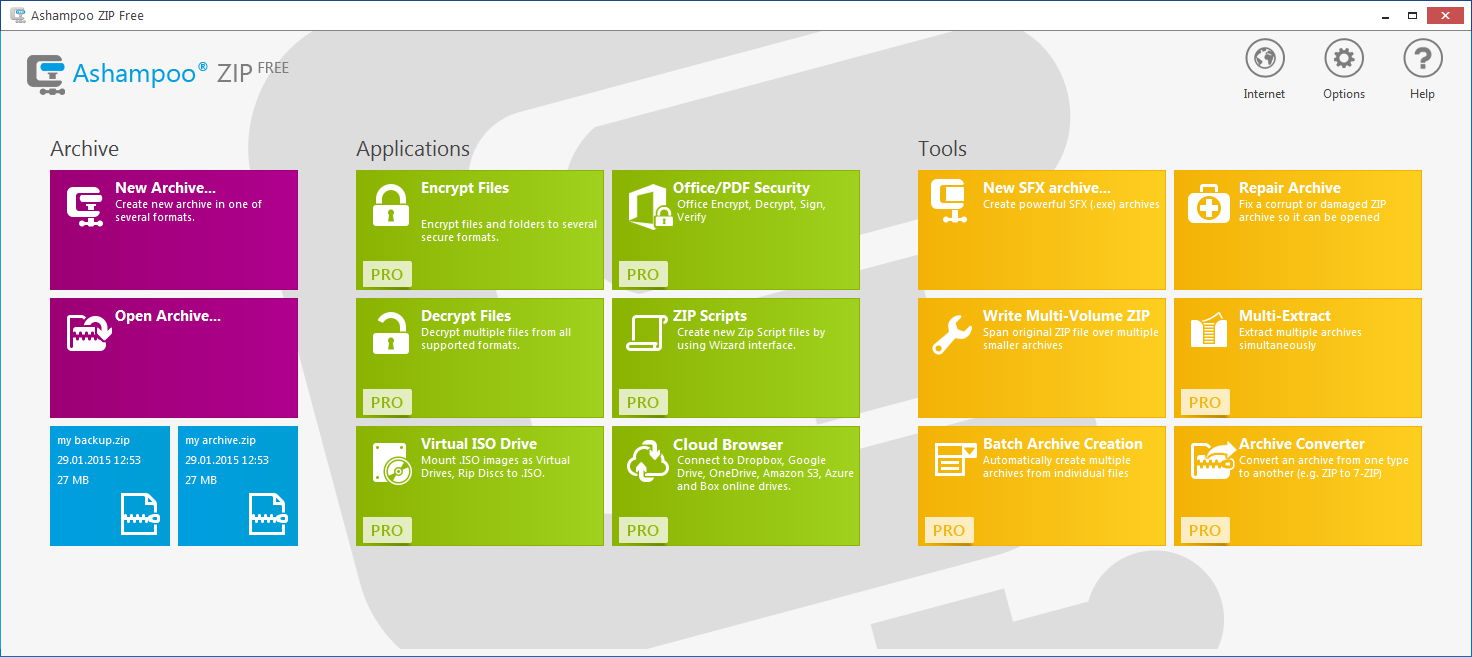Click the Encrypt Files padlock icon
This screenshot has width=1472, height=657.
(390, 205)
